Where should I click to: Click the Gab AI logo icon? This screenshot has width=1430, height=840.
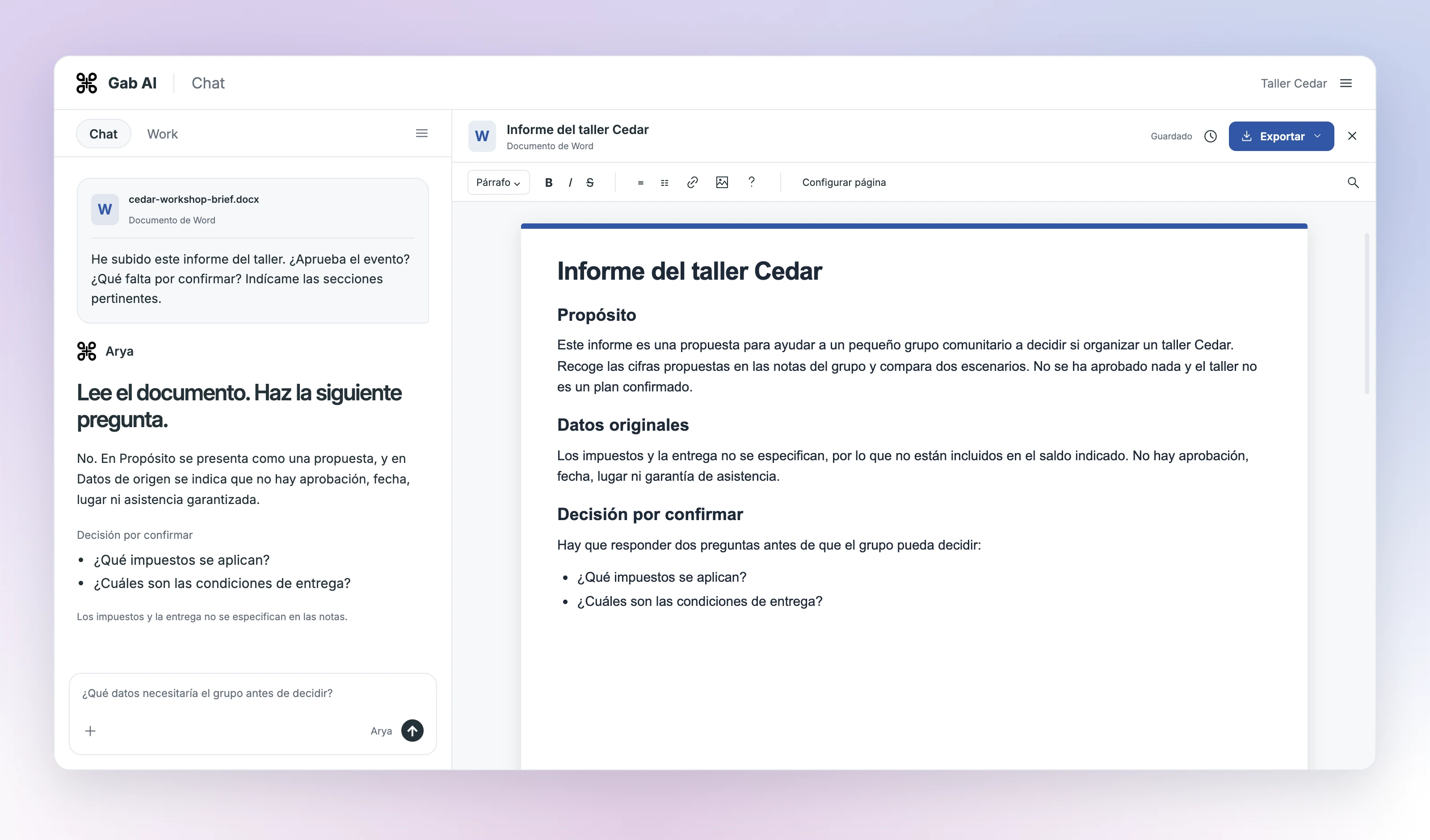[x=87, y=83]
